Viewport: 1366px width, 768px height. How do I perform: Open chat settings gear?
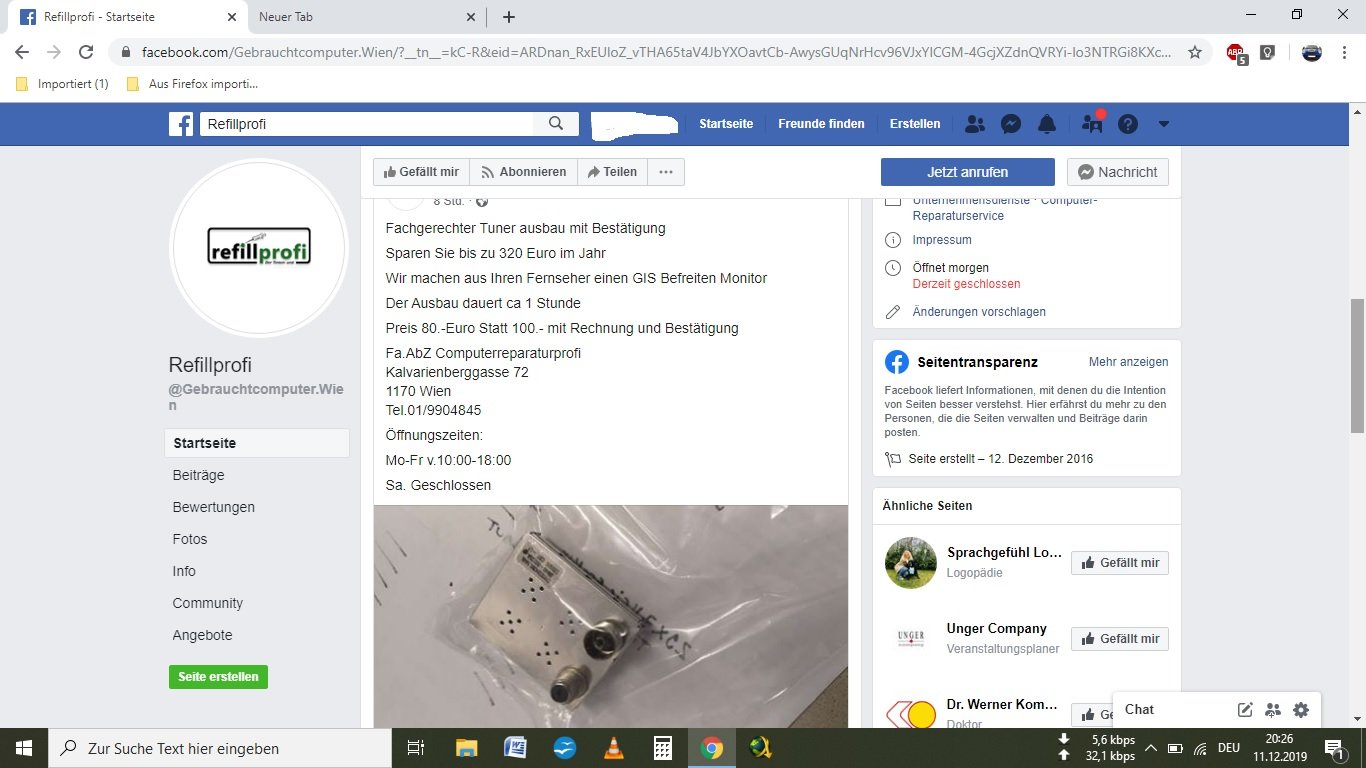point(1301,710)
